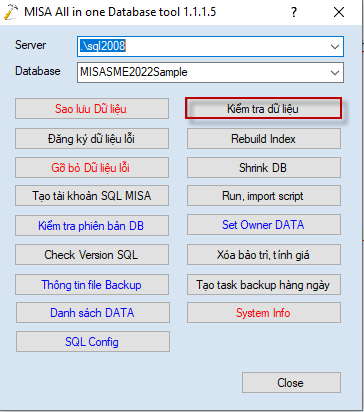Open Run, import script
364x412 pixels.
264,196
